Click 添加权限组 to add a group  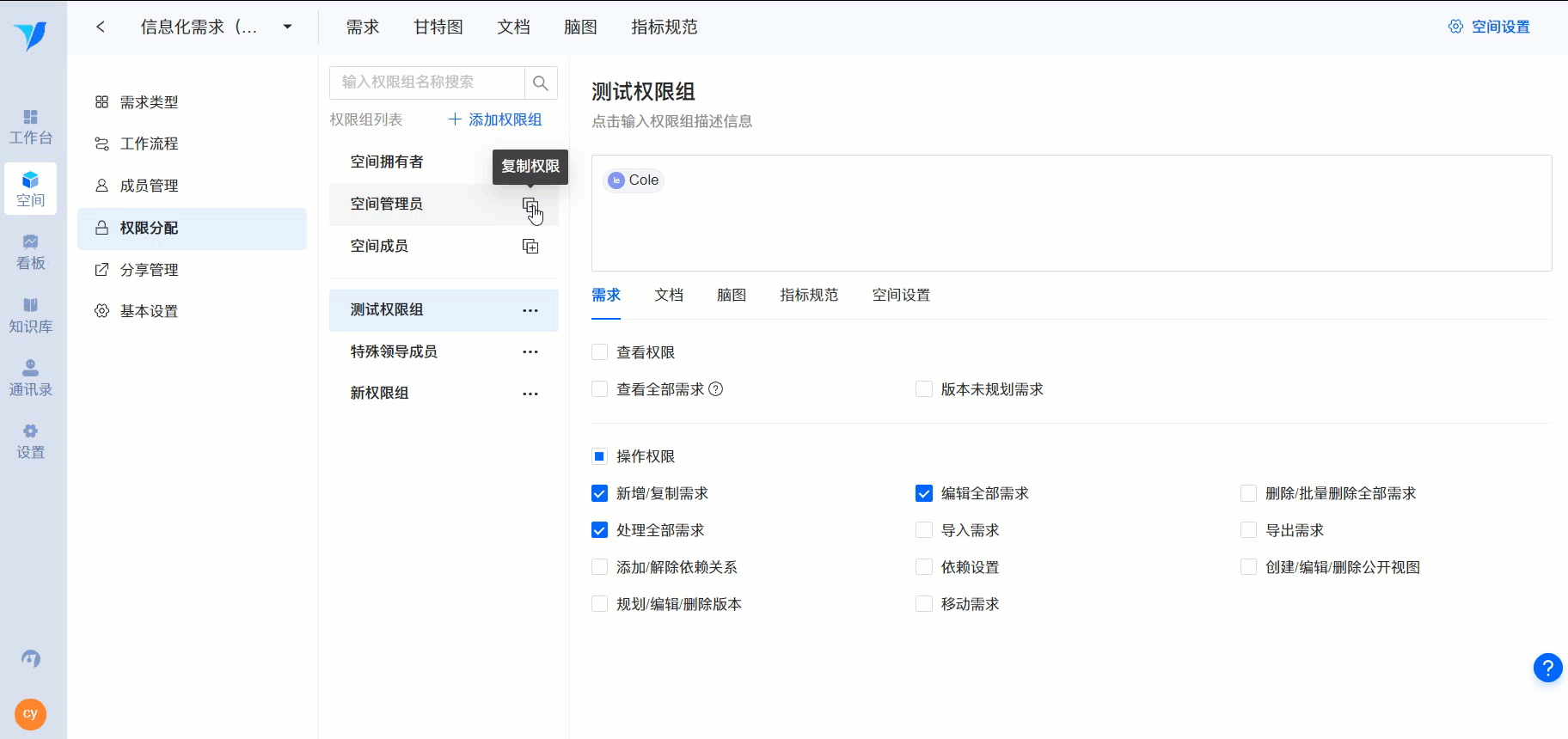495,119
